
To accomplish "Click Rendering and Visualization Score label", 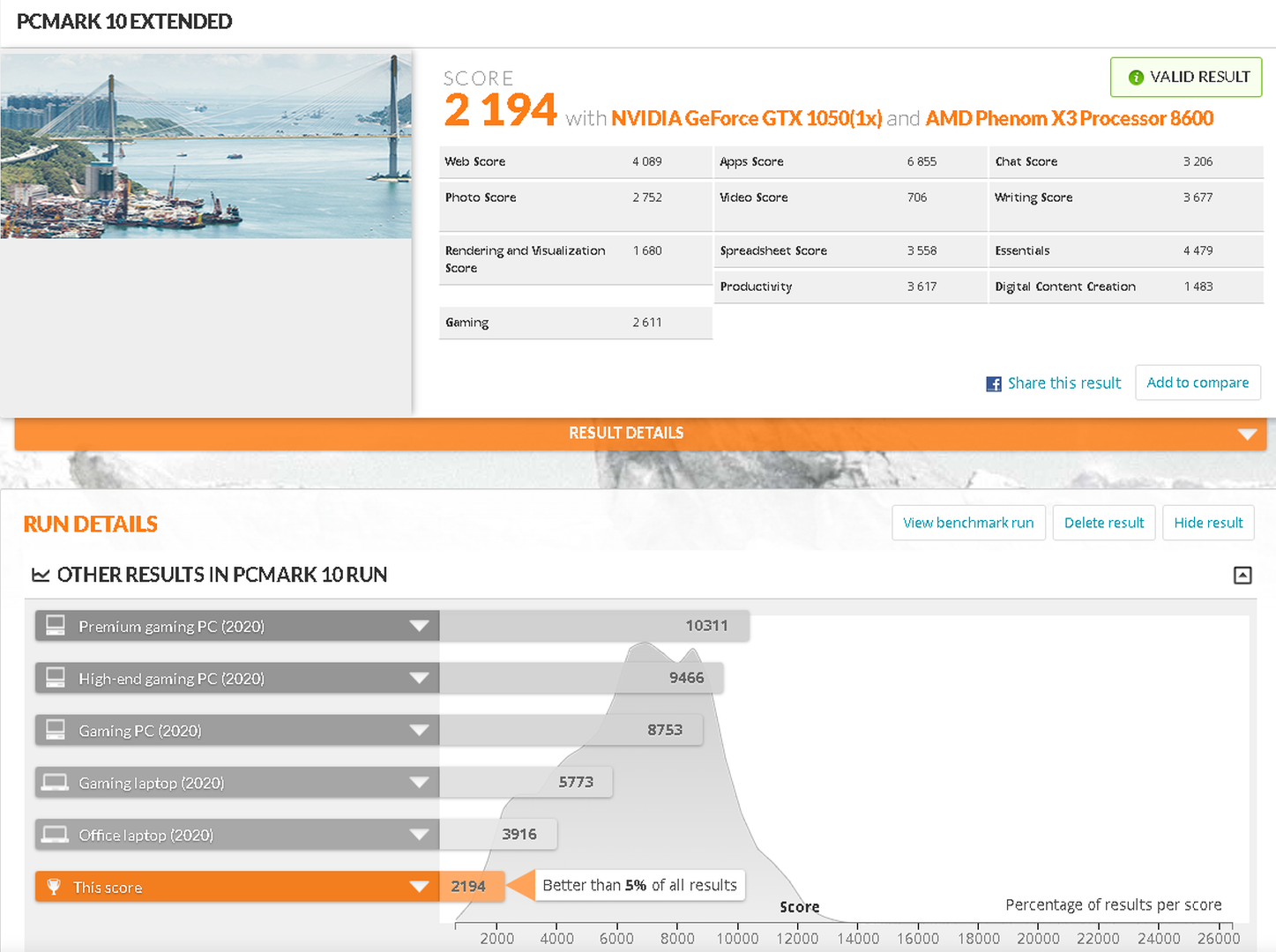I will tap(525, 259).
